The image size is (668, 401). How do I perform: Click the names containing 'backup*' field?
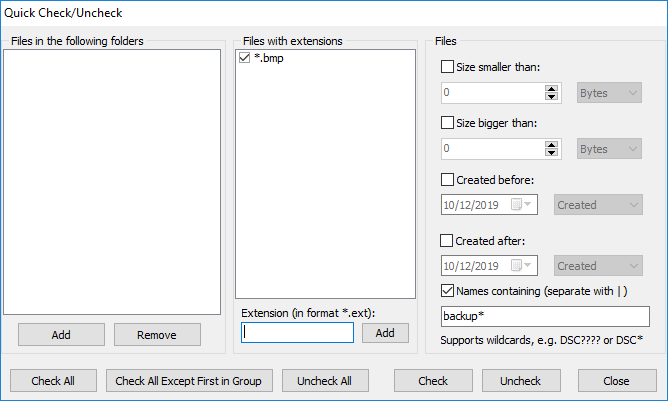pyautogui.click(x=545, y=317)
